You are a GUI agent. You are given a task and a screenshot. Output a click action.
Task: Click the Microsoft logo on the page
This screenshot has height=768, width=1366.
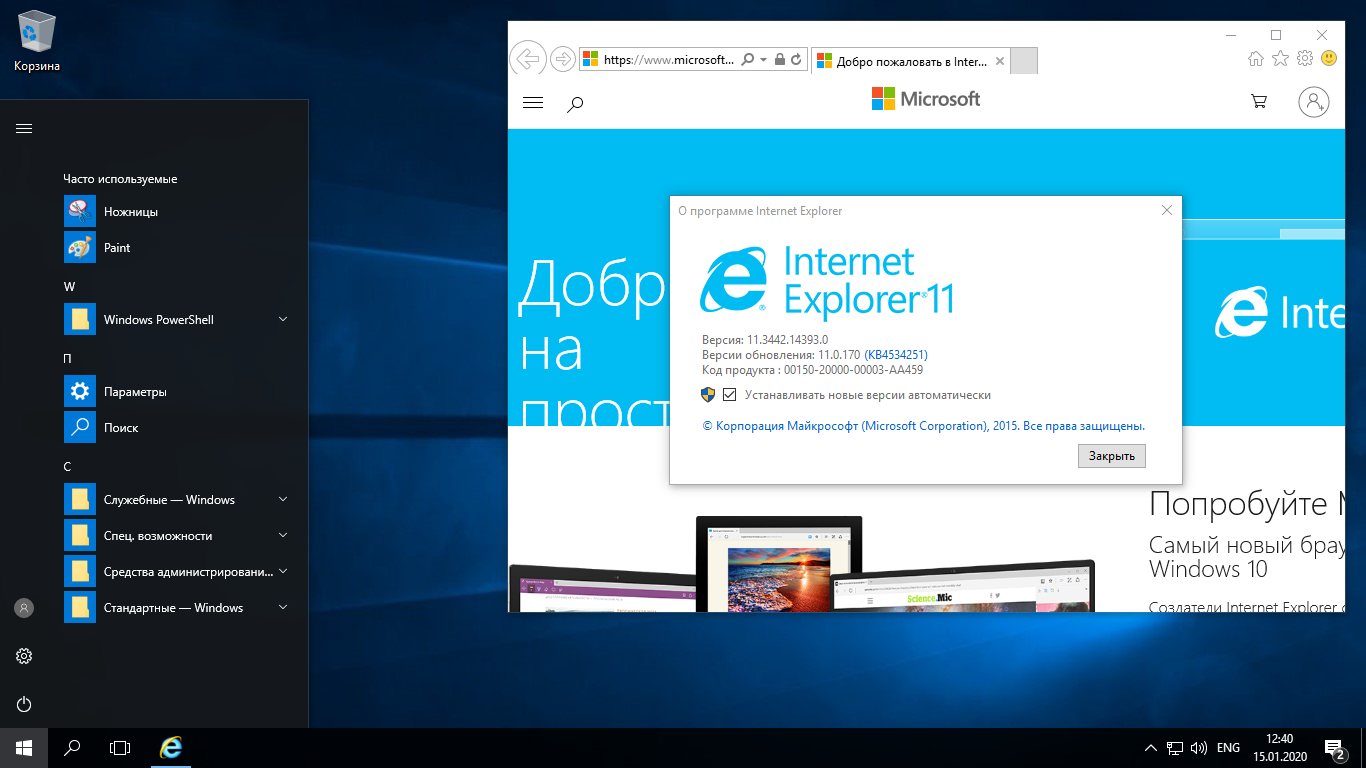coord(926,99)
